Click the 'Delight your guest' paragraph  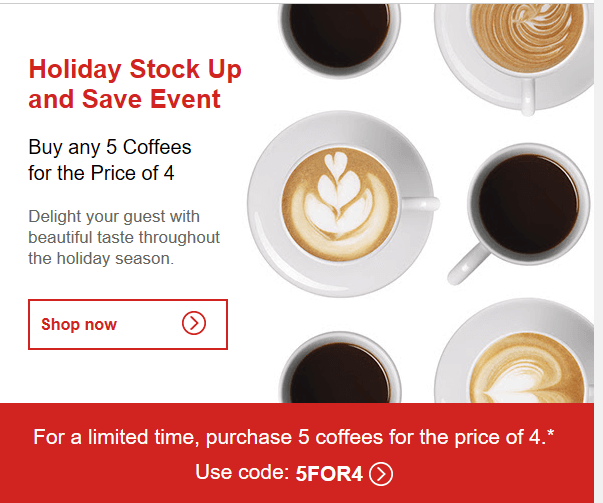point(124,237)
